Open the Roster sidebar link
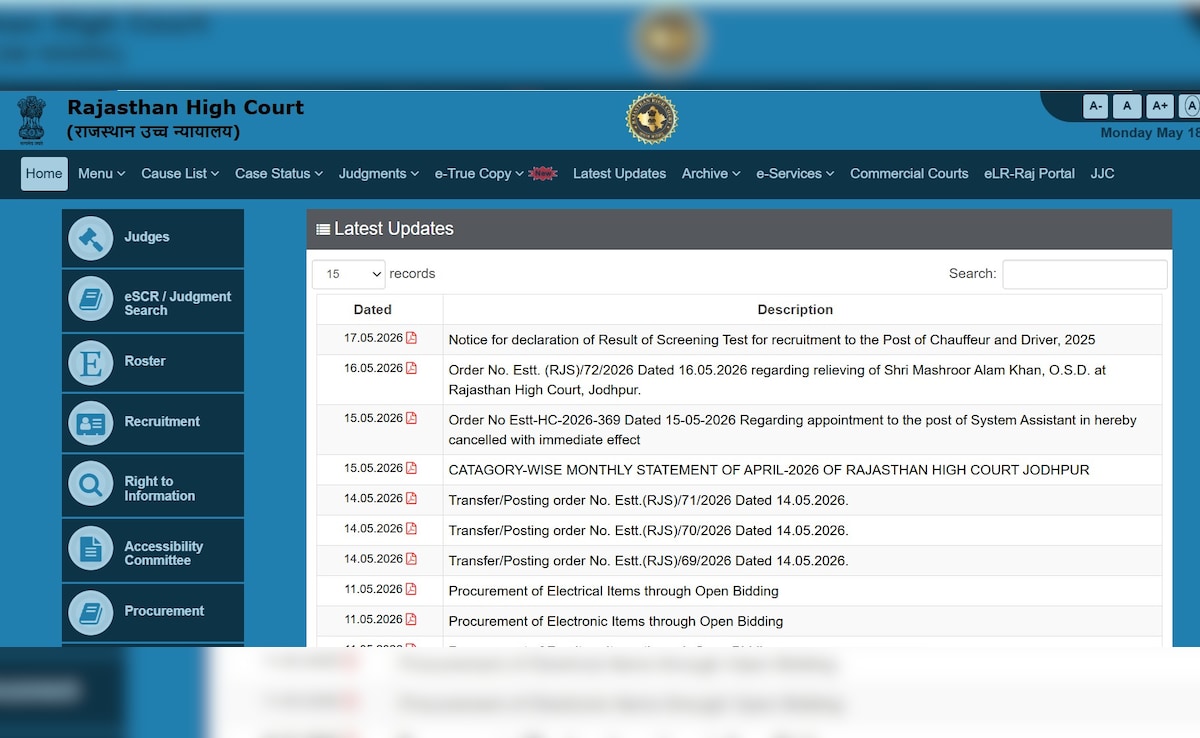This screenshot has width=1200, height=738. (x=153, y=362)
